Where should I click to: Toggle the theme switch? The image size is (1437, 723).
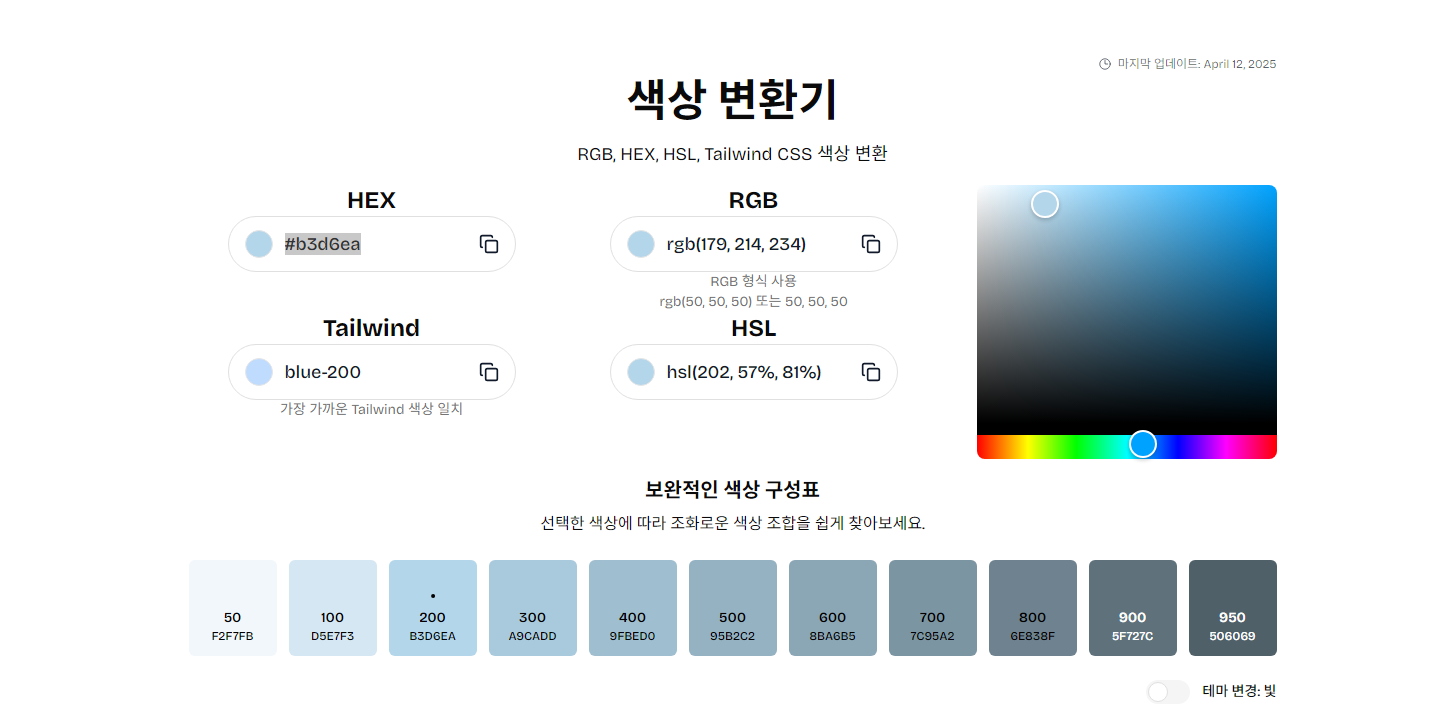pos(1167,692)
